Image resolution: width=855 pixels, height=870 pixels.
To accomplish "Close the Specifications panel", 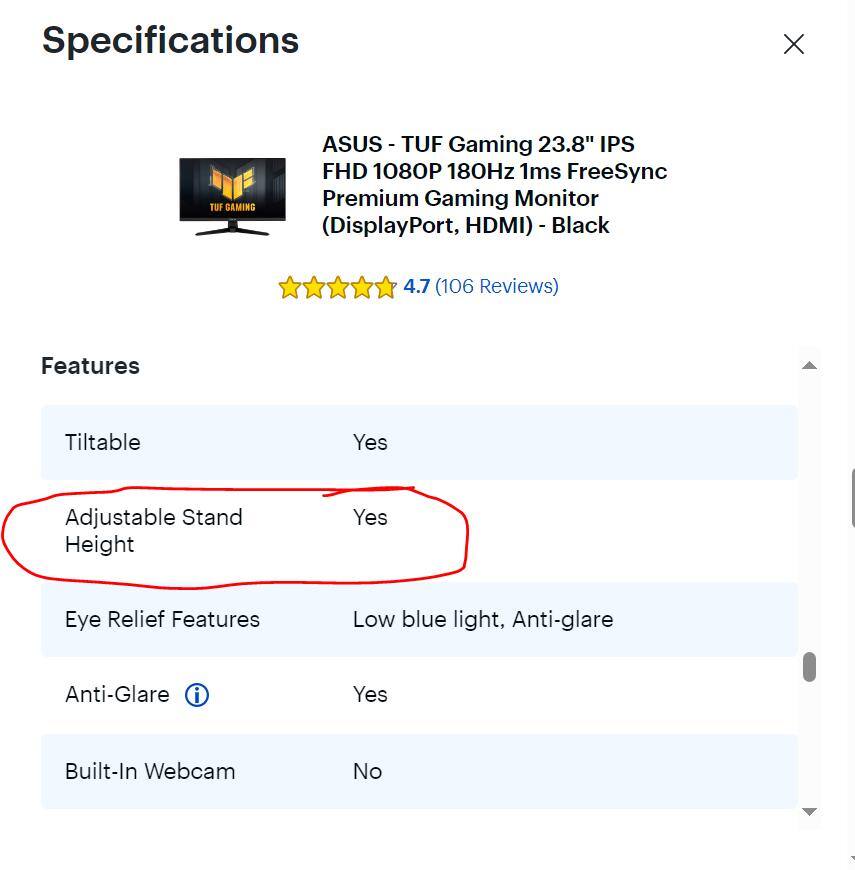I will point(794,44).
